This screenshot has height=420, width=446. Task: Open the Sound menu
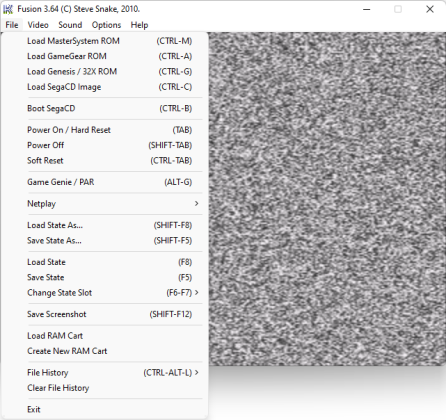click(70, 25)
